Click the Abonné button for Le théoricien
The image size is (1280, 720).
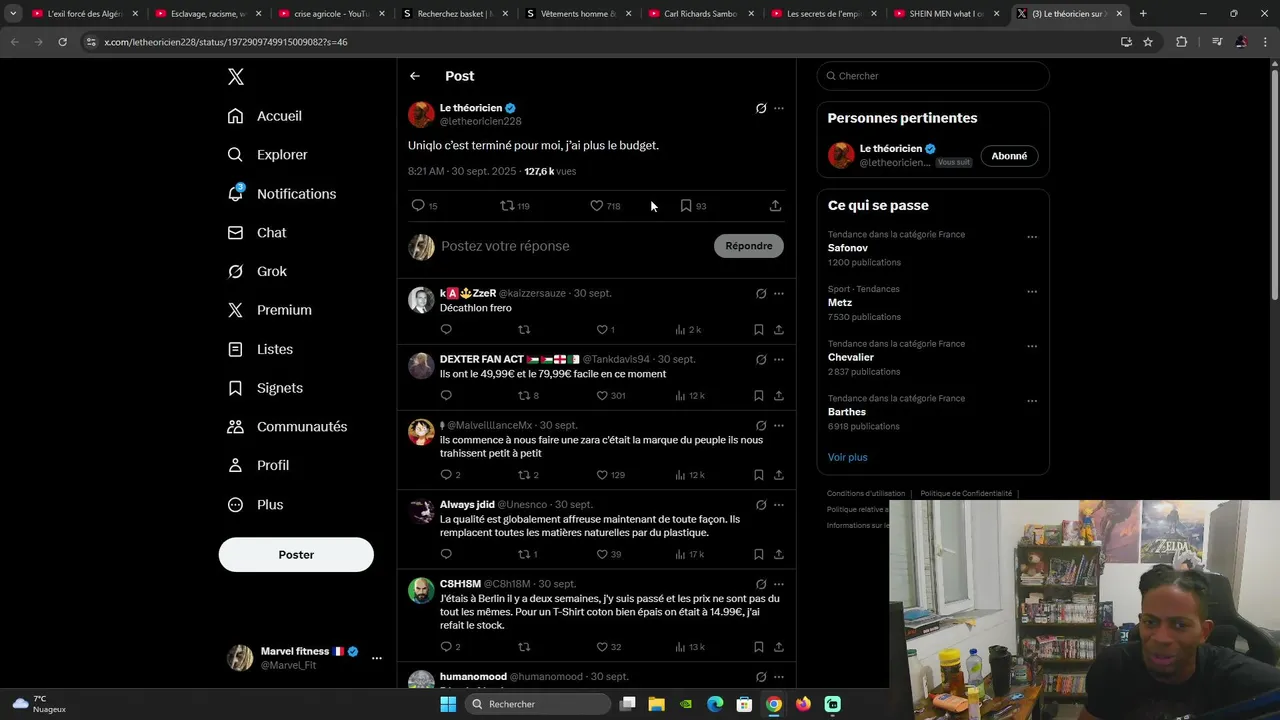click(x=1009, y=156)
